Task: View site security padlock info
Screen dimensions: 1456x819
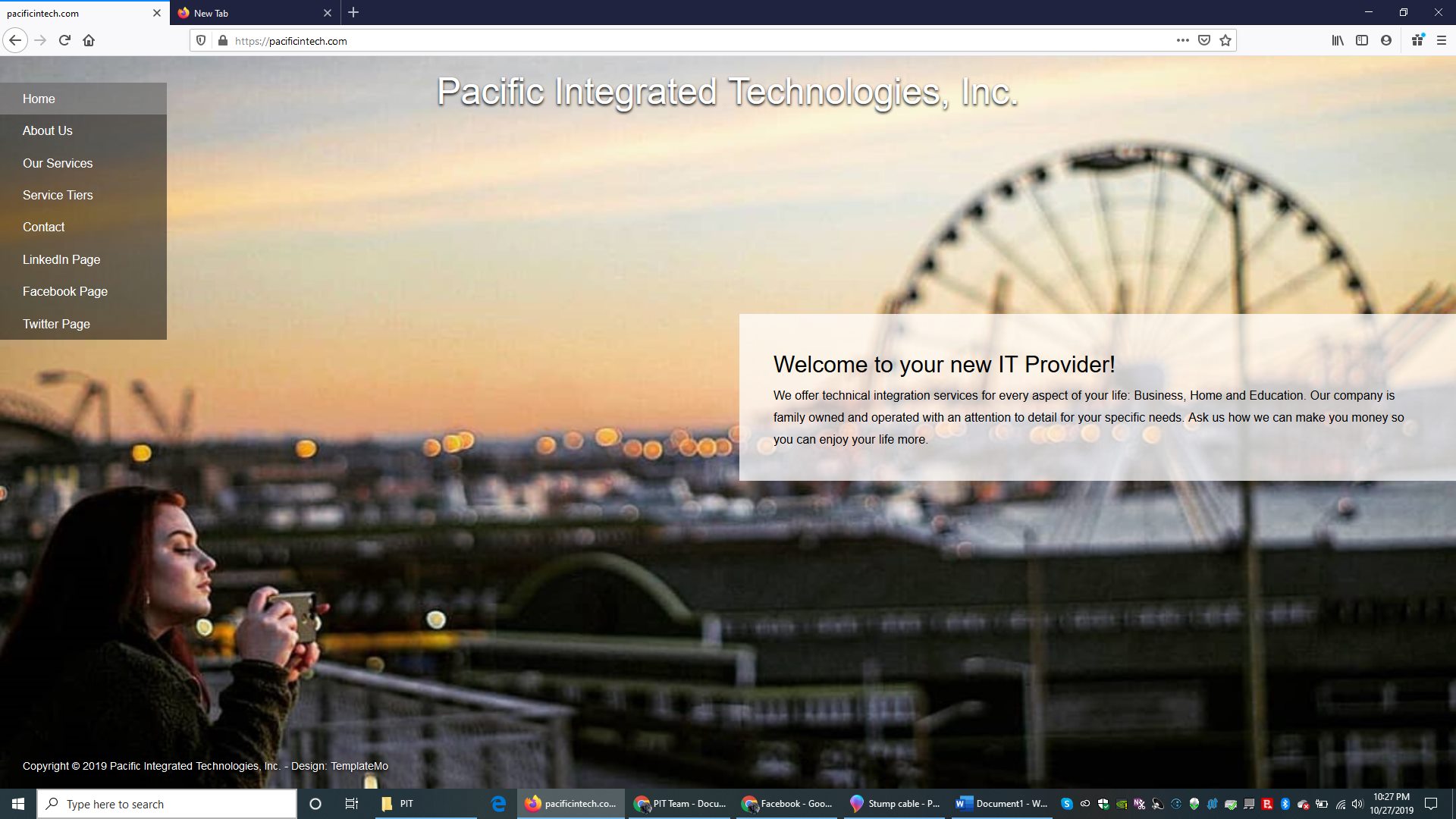Action: [x=222, y=40]
